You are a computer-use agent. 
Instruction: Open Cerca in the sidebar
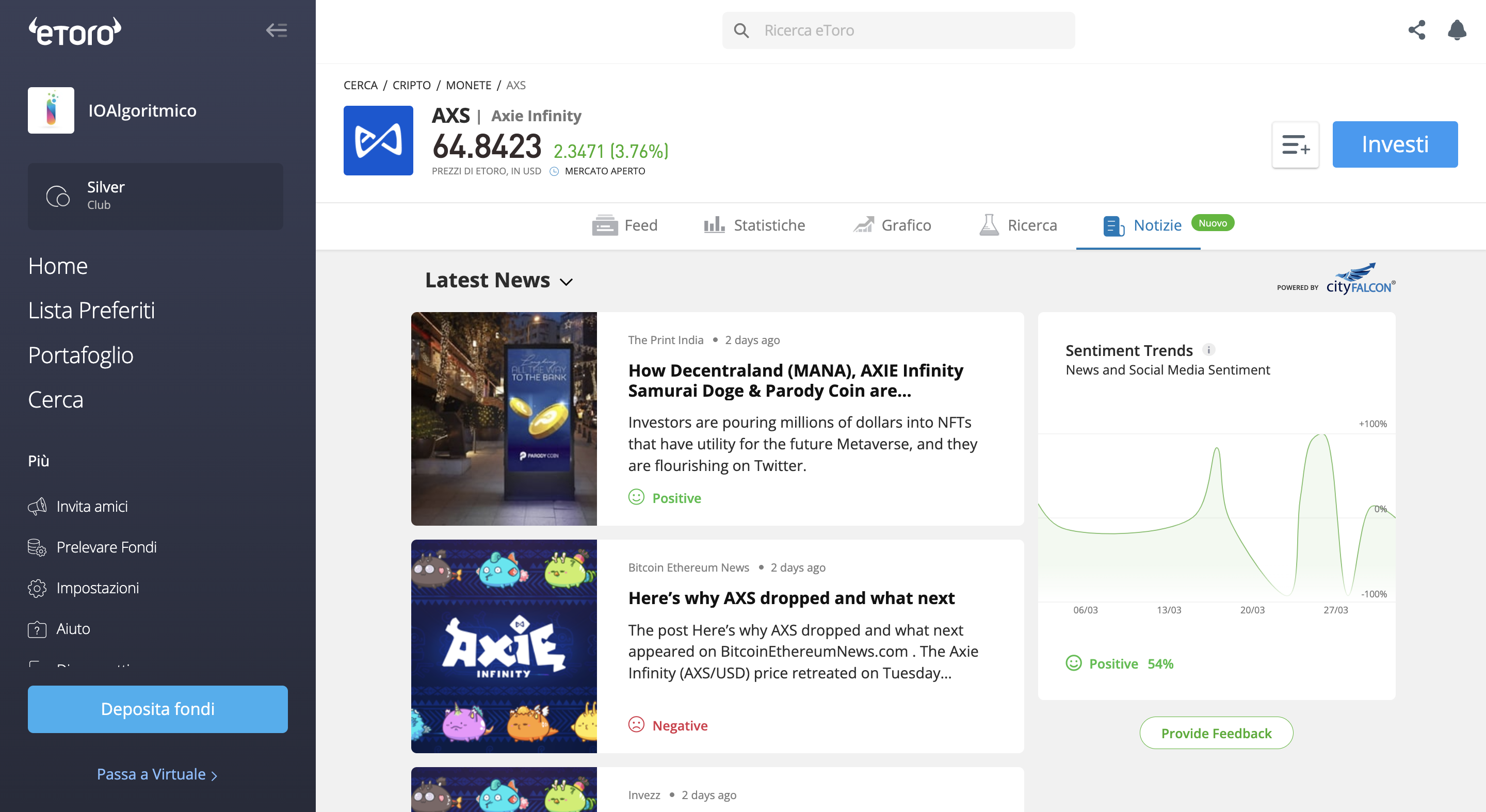click(x=55, y=399)
